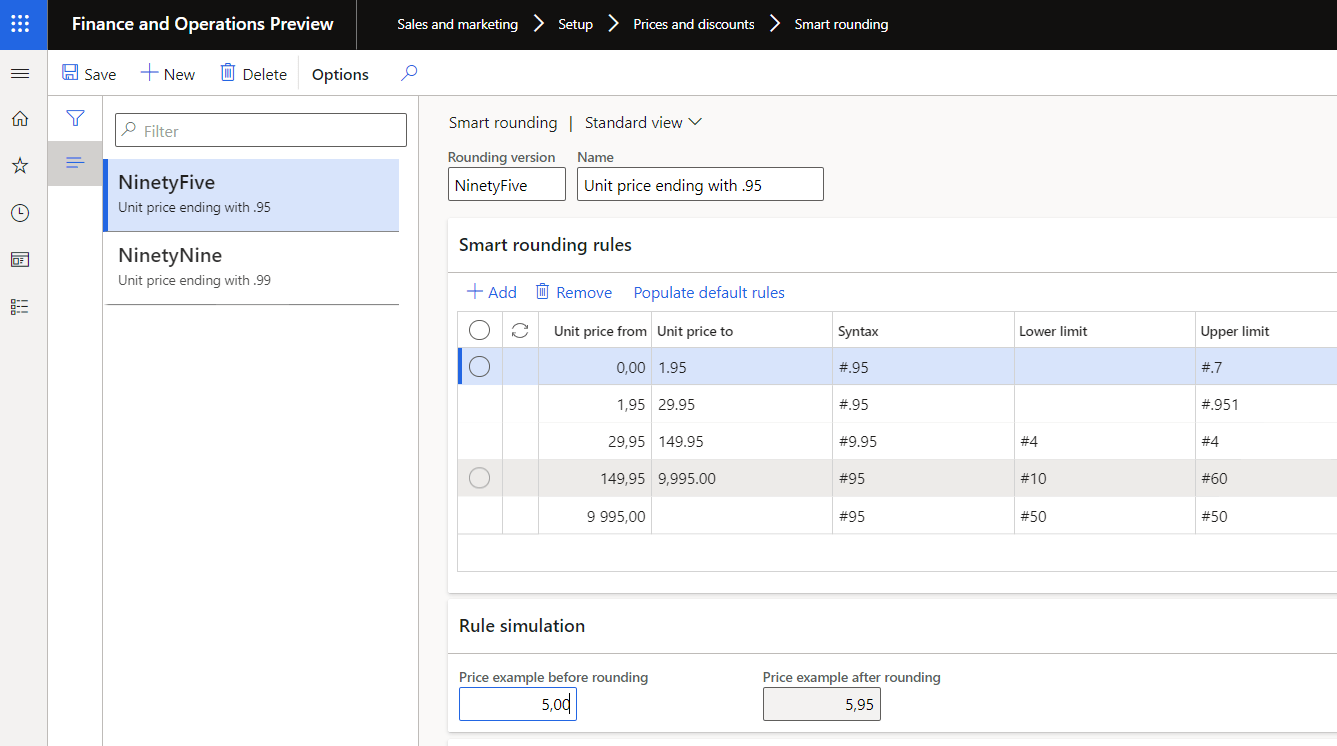Select the row radio for 149,95 rule

tap(480, 478)
